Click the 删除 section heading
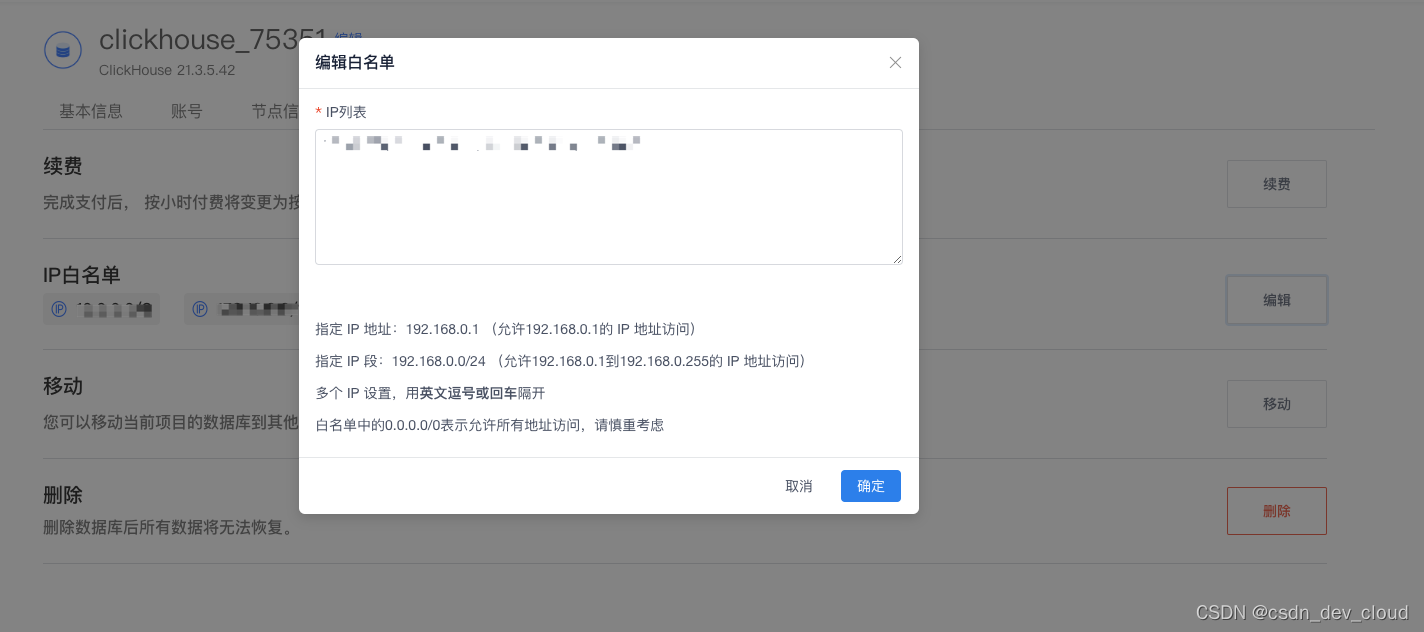Viewport: 1424px width, 632px height. [x=63, y=495]
